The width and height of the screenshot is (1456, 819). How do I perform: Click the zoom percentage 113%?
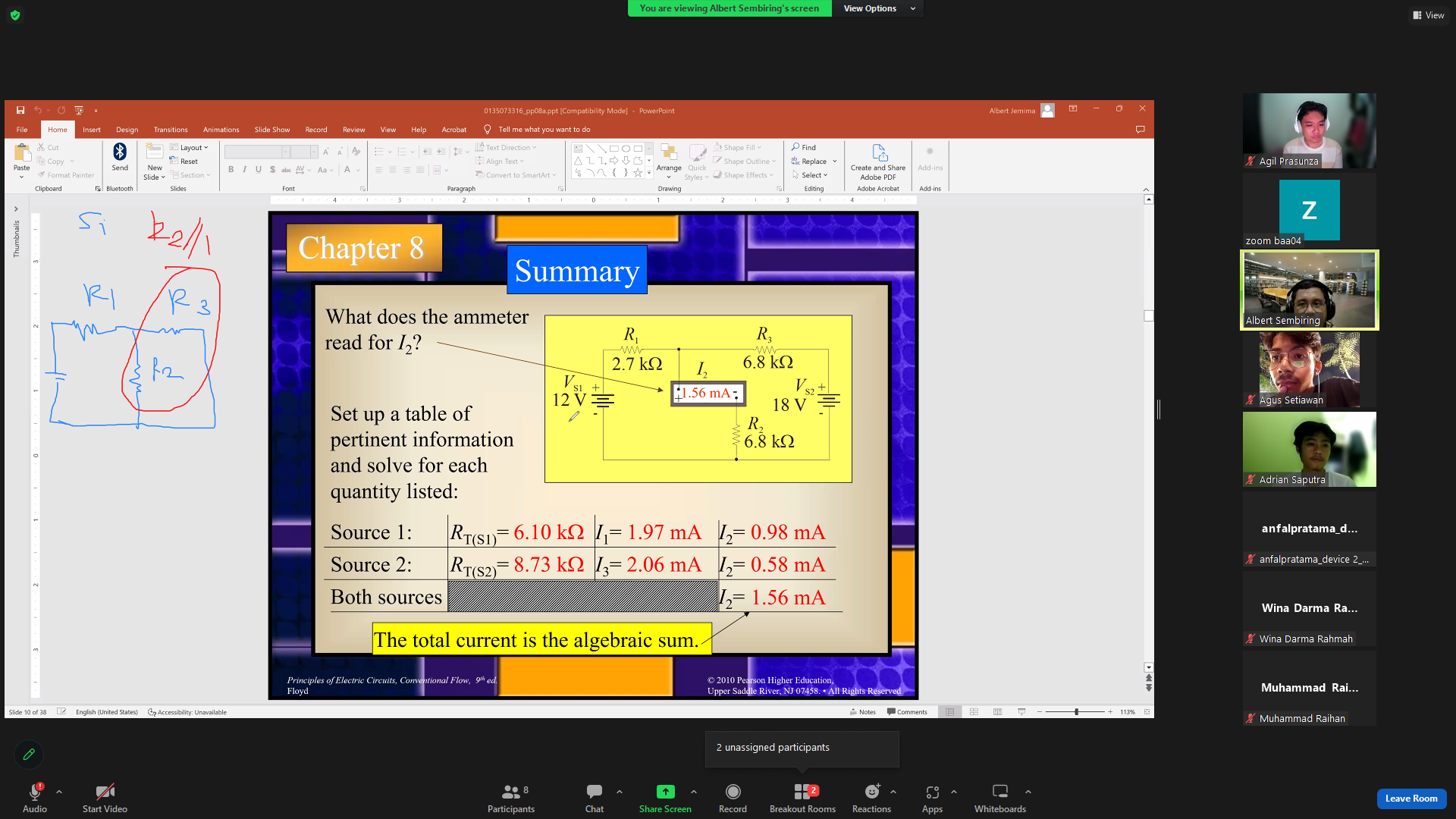[1128, 712]
